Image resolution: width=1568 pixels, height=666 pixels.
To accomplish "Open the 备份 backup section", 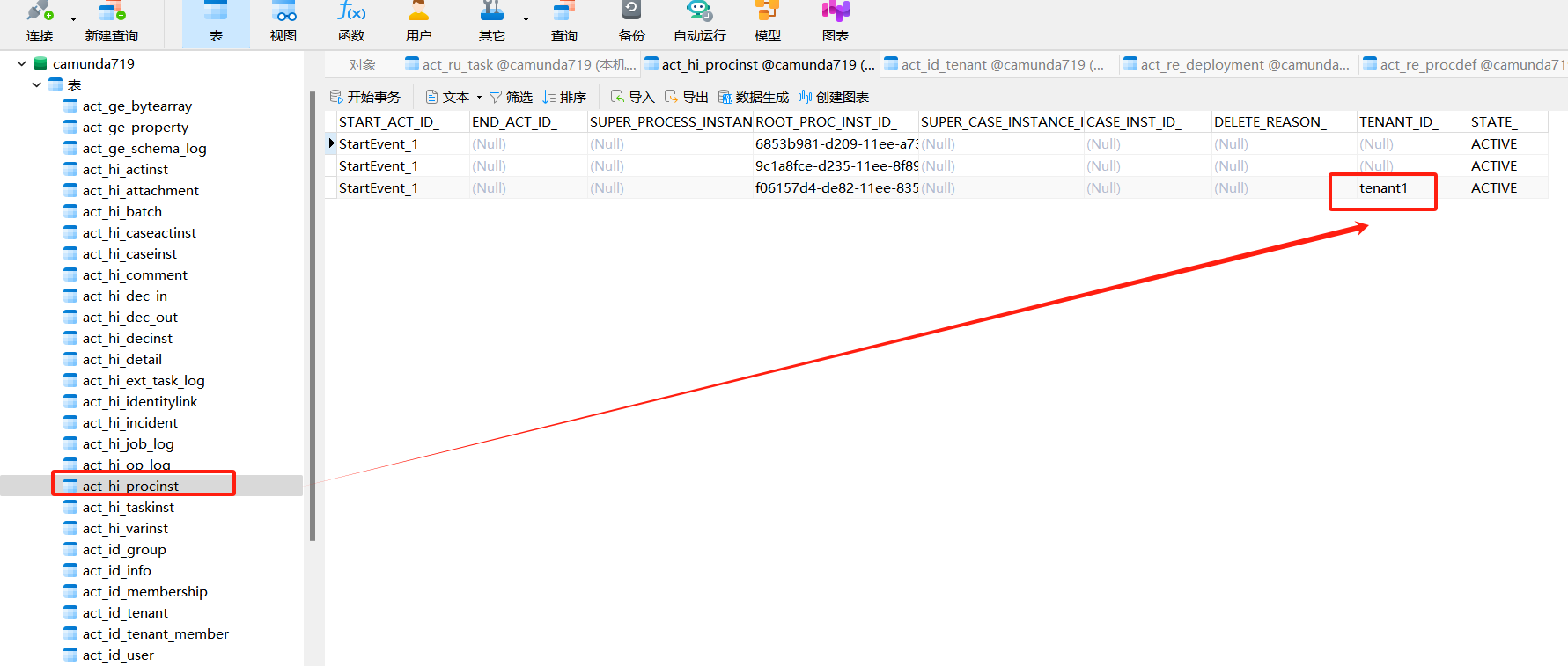I will 632,23.
